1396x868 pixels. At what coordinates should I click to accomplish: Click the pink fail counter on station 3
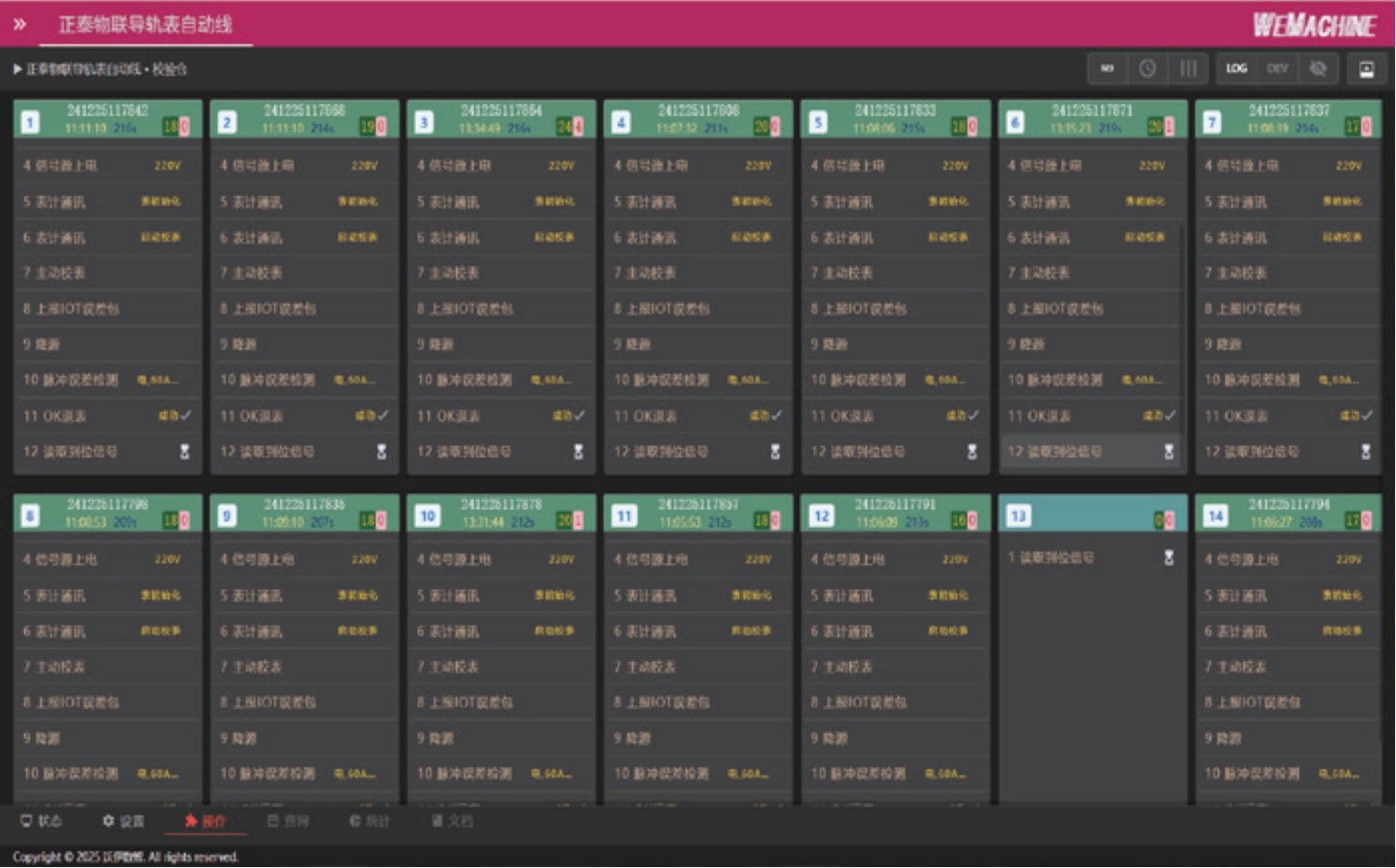pyautogui.click(x=579, y=127)
